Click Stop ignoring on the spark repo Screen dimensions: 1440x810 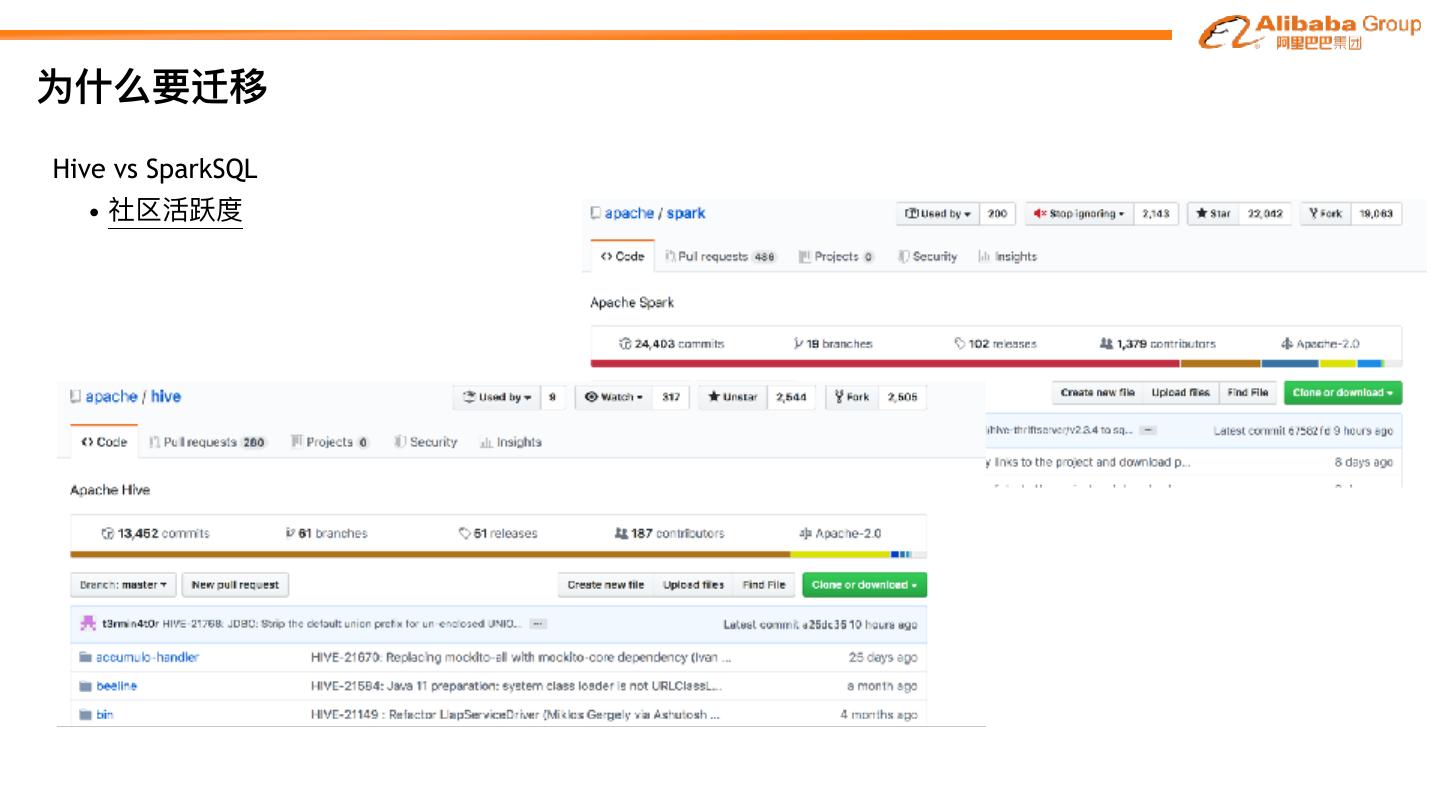1080,214
